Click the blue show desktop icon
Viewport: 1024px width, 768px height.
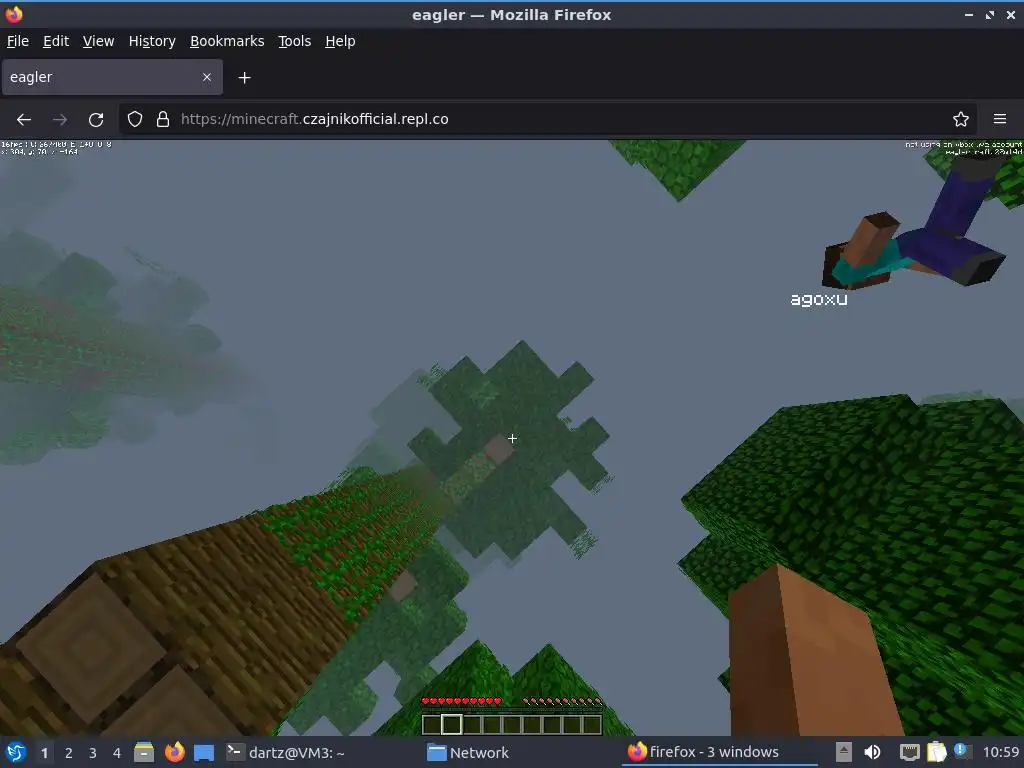[204, 752]
